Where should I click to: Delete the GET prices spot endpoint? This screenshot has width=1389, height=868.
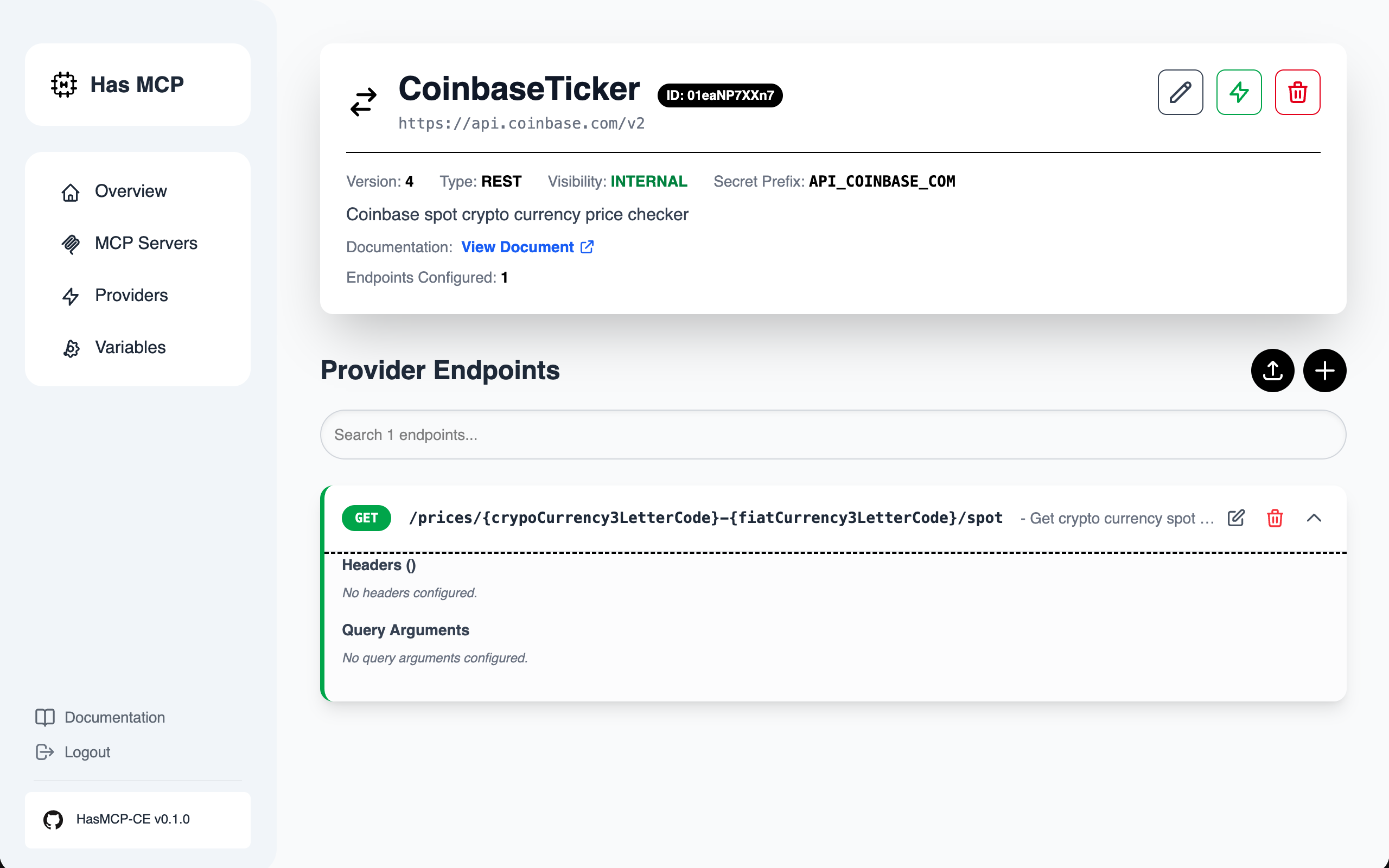(1275, 518)
